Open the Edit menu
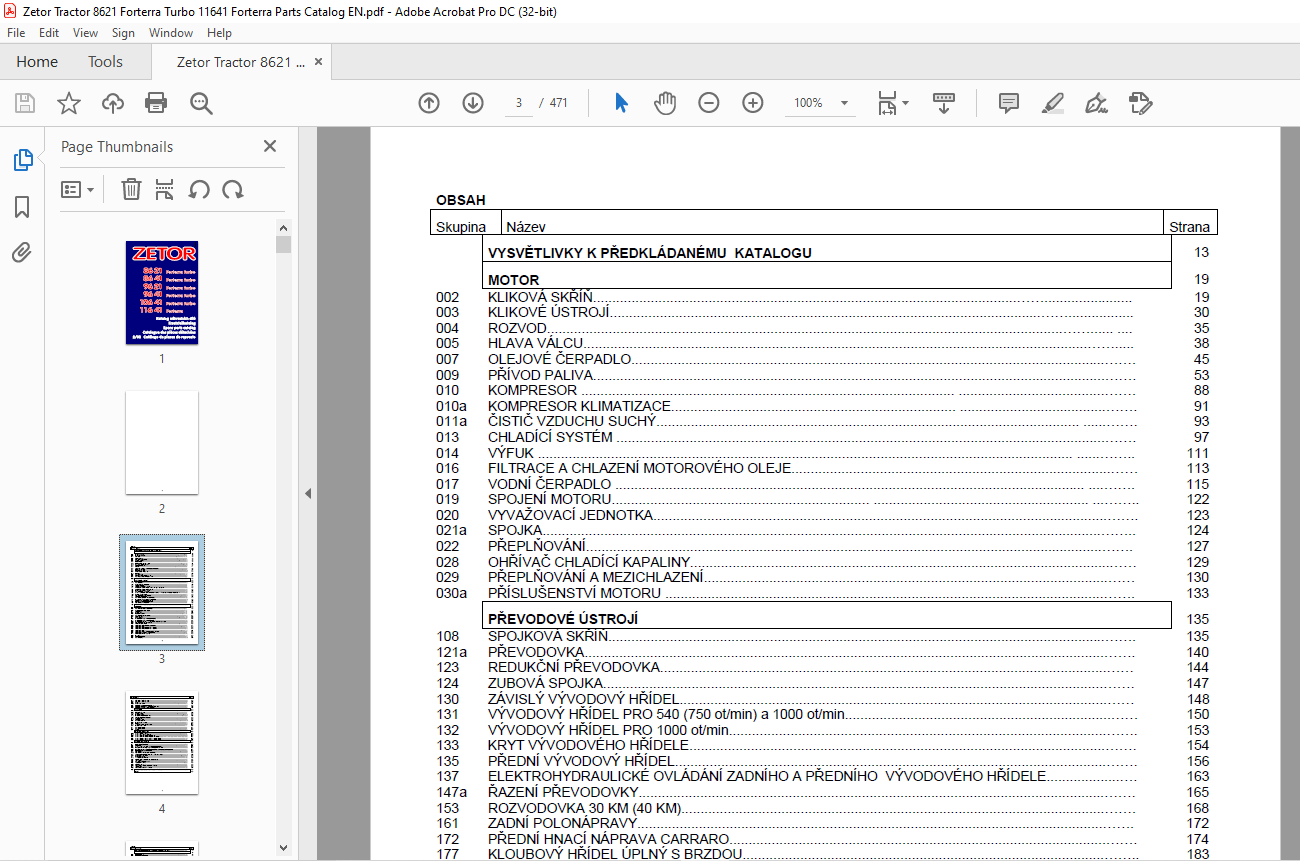The image size is (1300, 861). pyautogui.click(x=49, y=33)
